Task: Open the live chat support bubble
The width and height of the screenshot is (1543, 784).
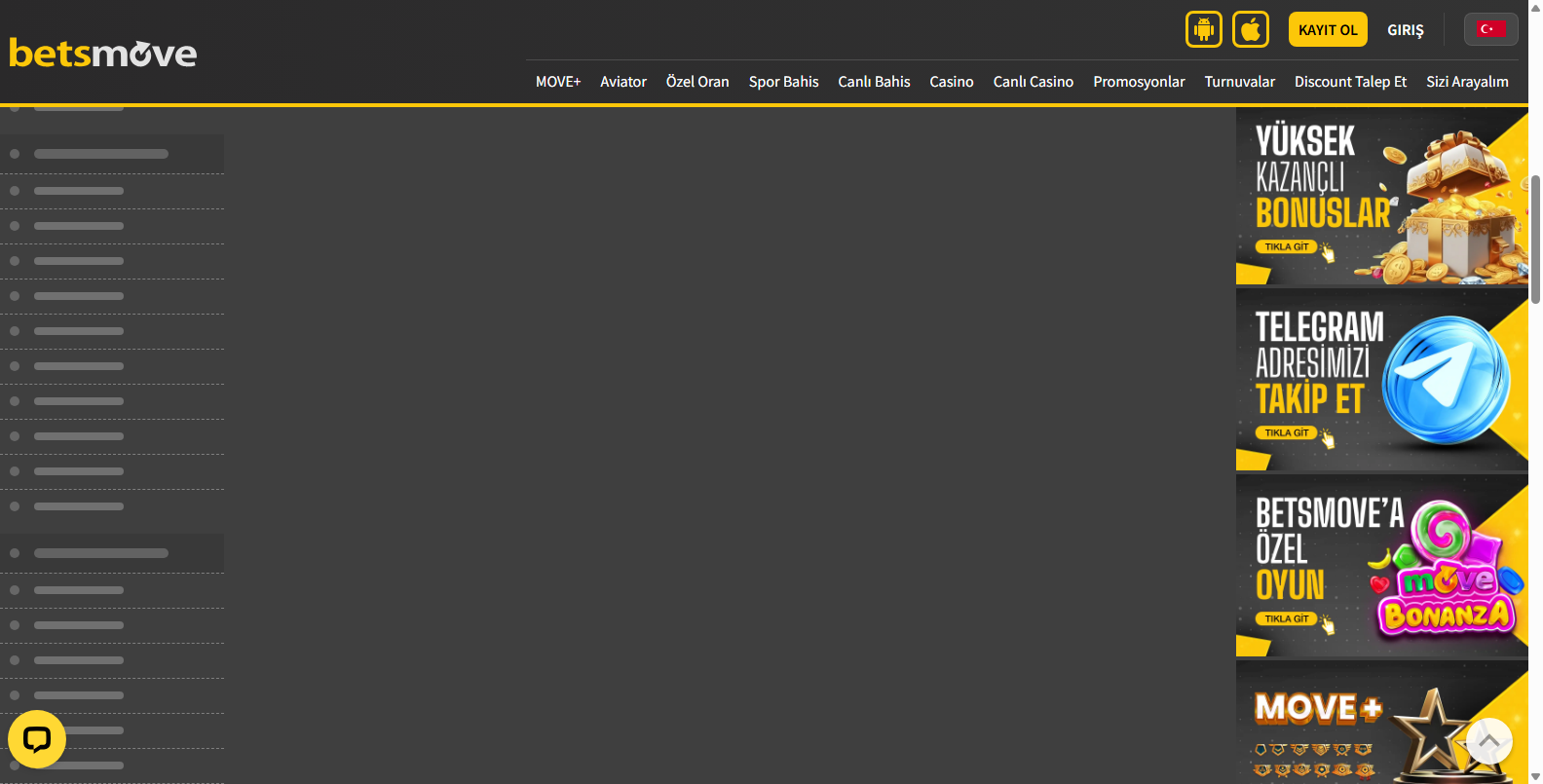Action: point(37,740)
